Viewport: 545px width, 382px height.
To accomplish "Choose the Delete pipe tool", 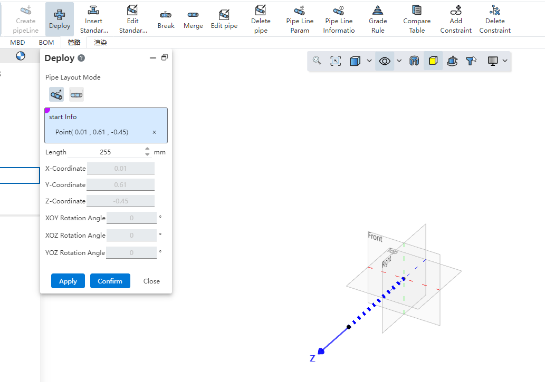I will 261,19.
